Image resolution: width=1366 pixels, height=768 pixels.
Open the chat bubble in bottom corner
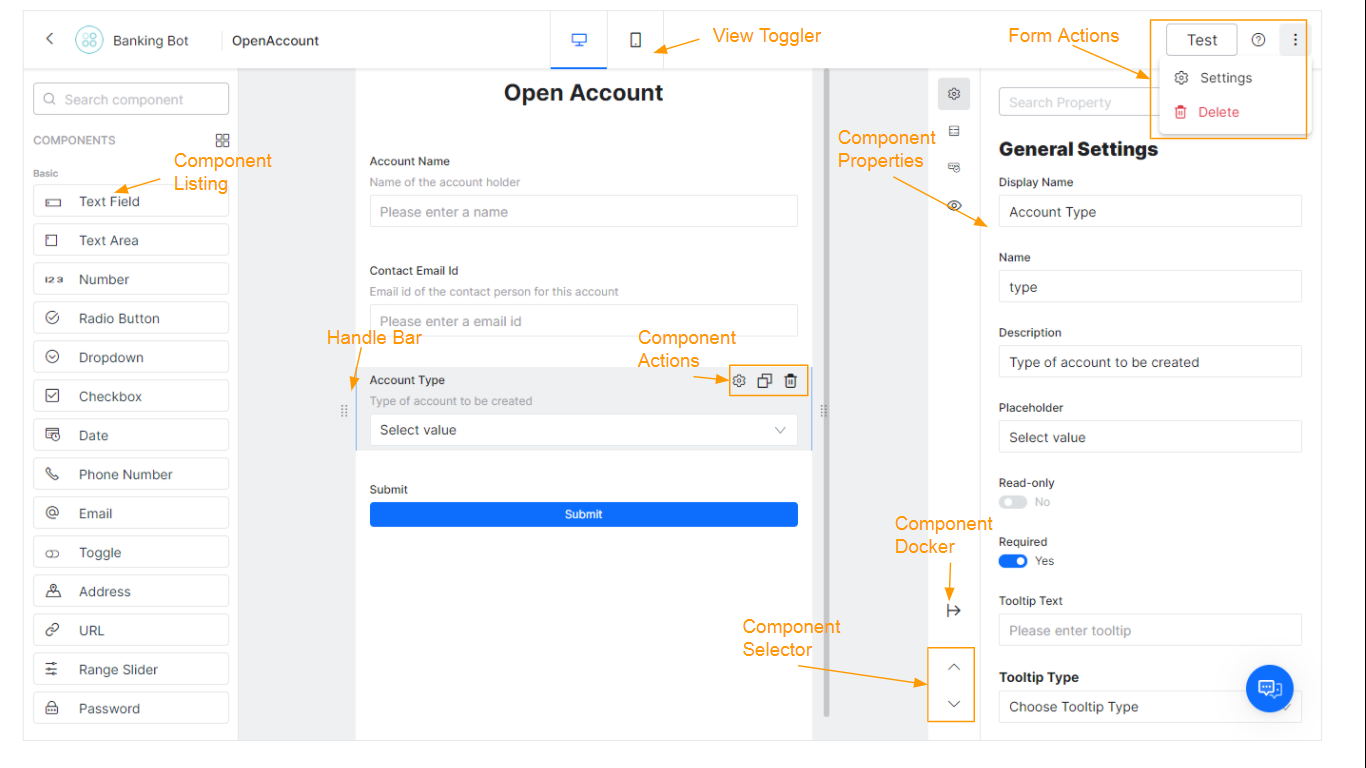[x=1269, y=689]
